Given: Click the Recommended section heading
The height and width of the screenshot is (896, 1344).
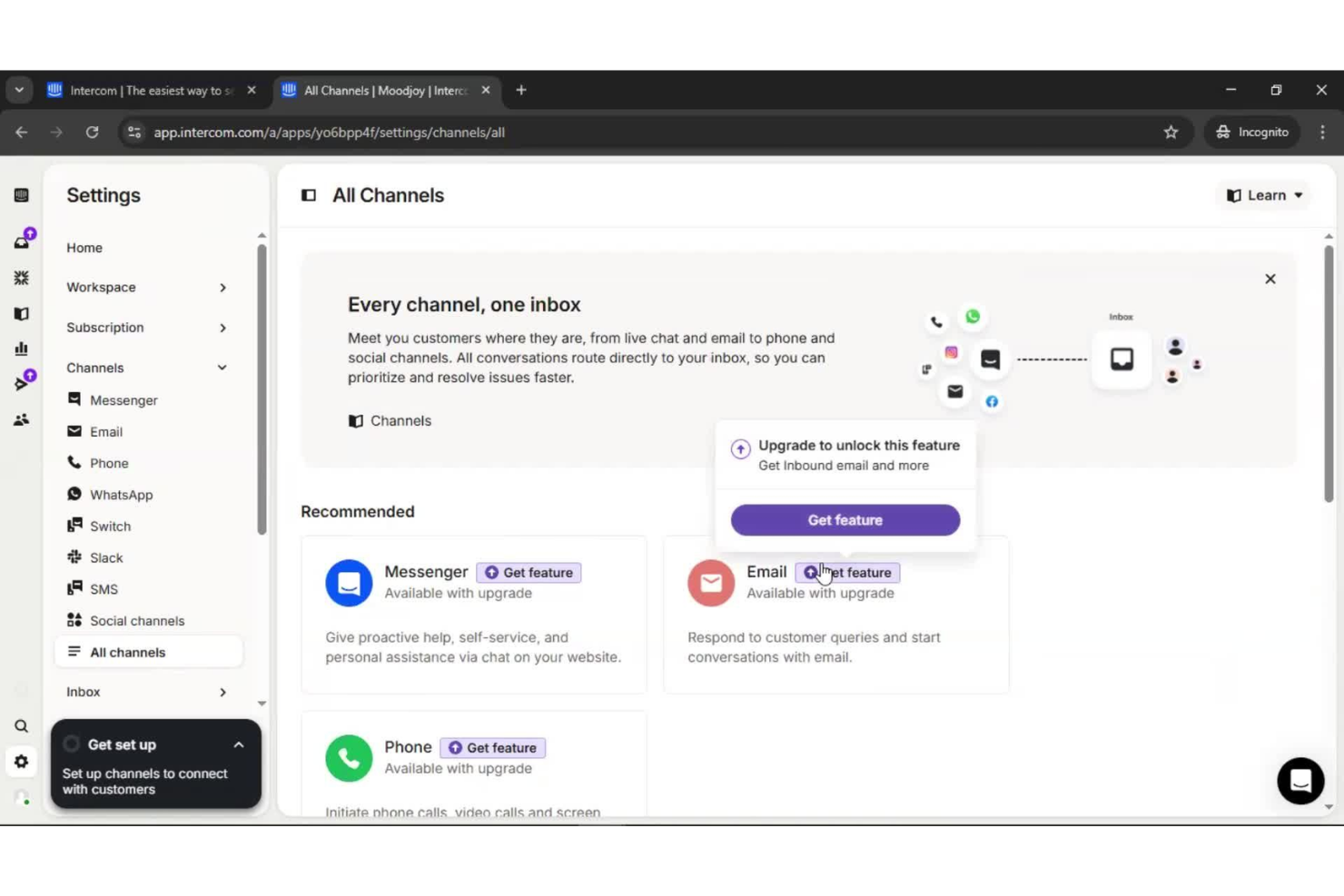Looking at the screenshot, I should click(x=358, y=512).
